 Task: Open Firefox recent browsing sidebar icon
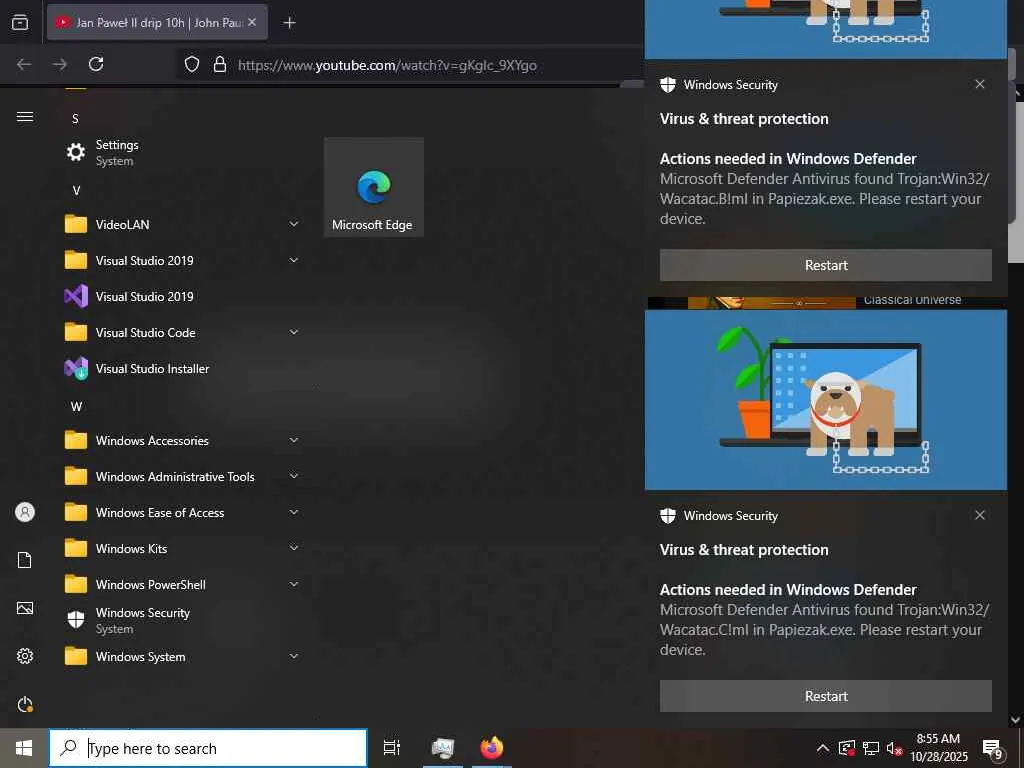pos(20,22)
